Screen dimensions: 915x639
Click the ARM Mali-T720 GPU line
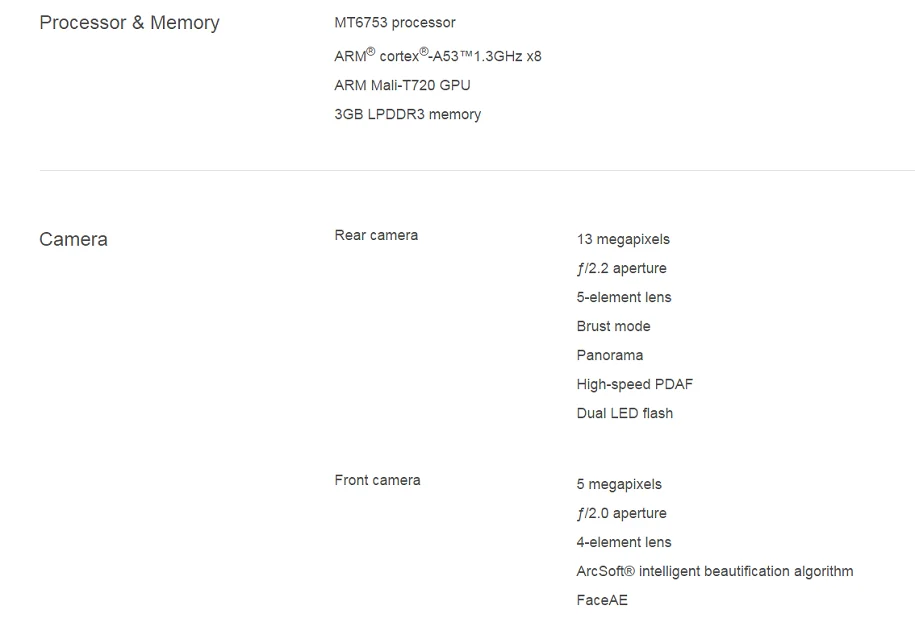click(x=402, y=85)
